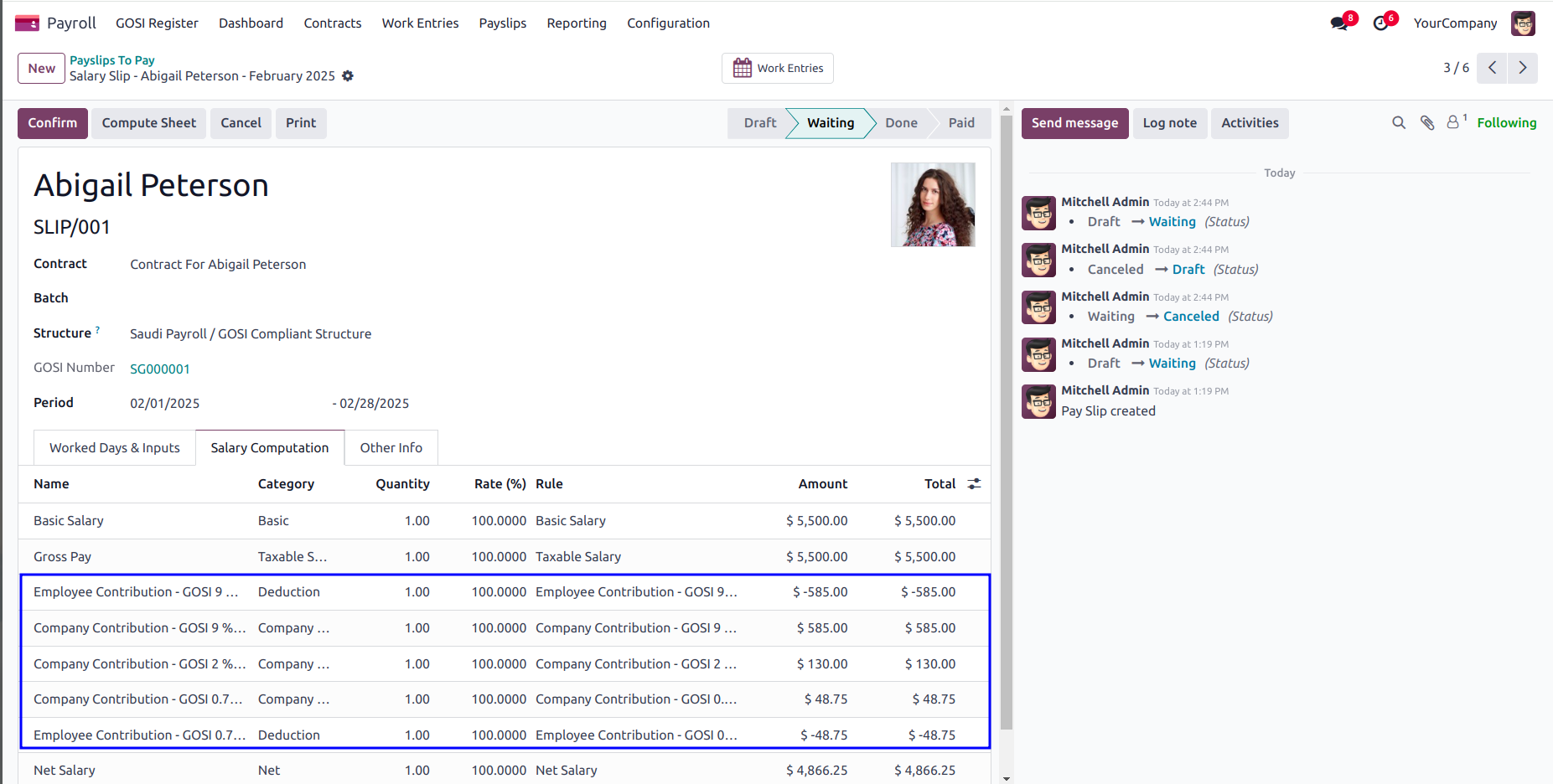Image resolution: width=1553 pixels, height=784 pixels.
Task: Switch to the Other Info tab
Action: 391,448
